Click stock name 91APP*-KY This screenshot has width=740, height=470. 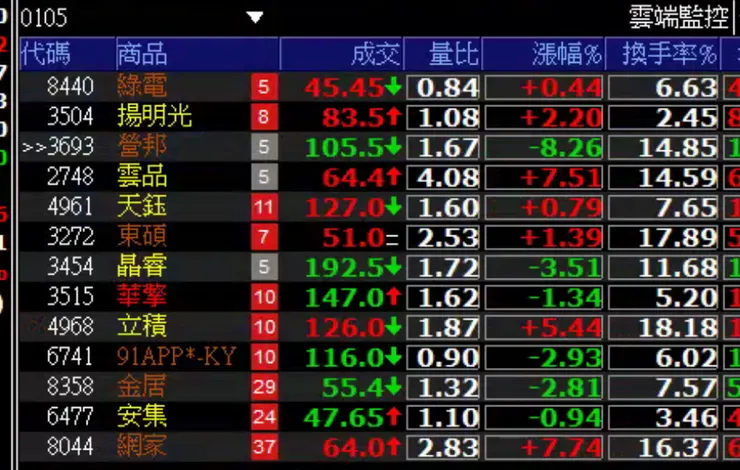(177, 357)
